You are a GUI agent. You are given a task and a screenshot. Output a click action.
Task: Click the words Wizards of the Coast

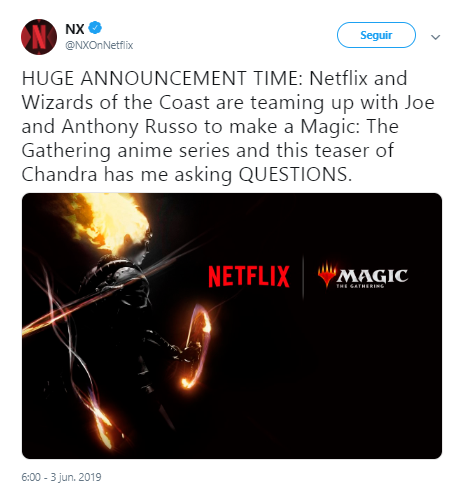(117, 102)
